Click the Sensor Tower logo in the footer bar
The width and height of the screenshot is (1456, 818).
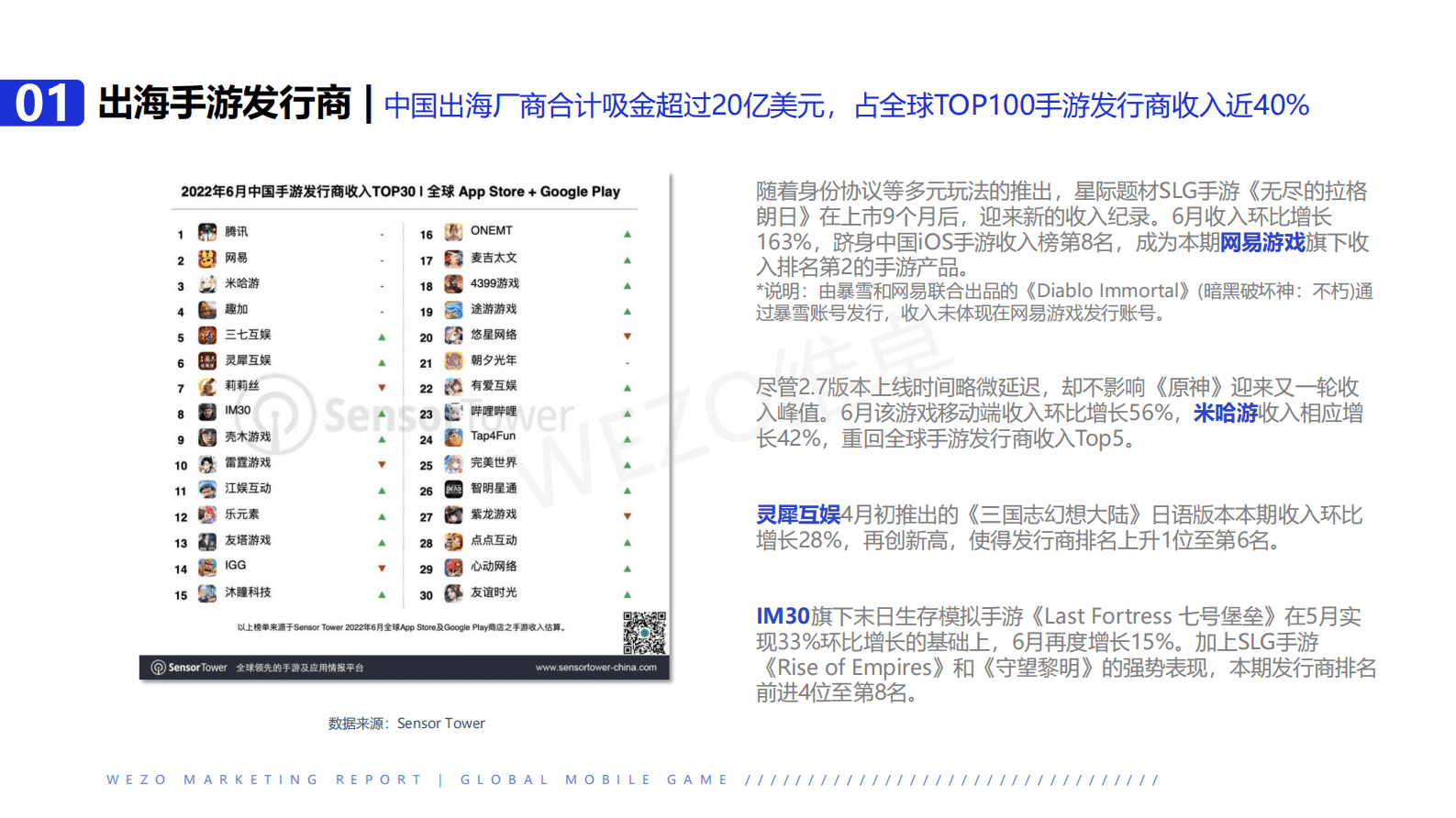[189, 668]
